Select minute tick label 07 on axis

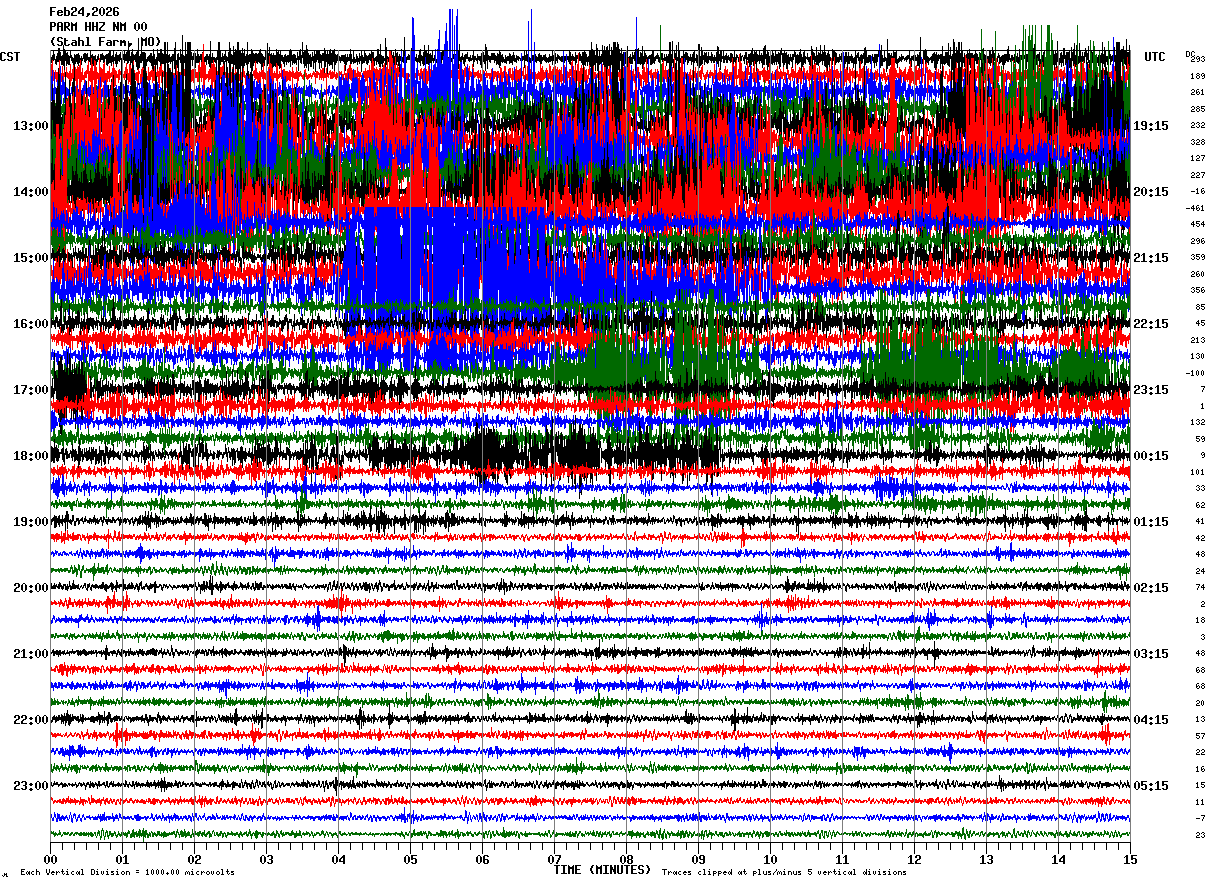(x=554, y=859)
